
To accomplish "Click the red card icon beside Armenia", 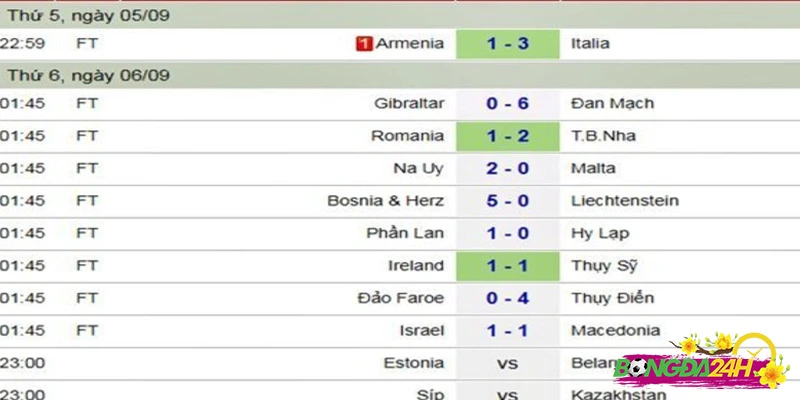I will point(364,44).
